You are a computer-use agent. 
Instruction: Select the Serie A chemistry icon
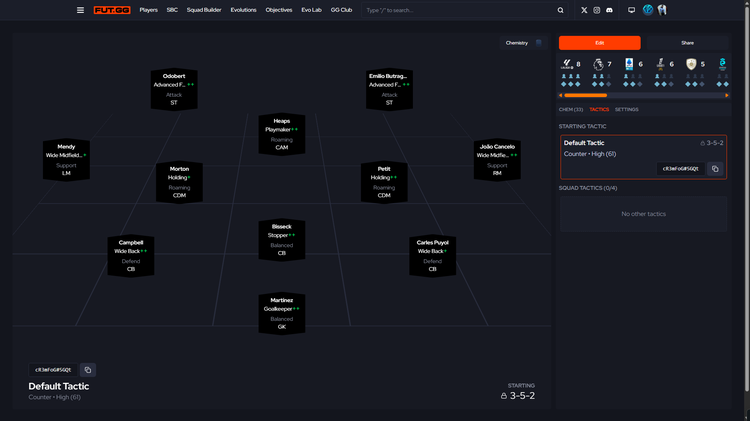629,64
